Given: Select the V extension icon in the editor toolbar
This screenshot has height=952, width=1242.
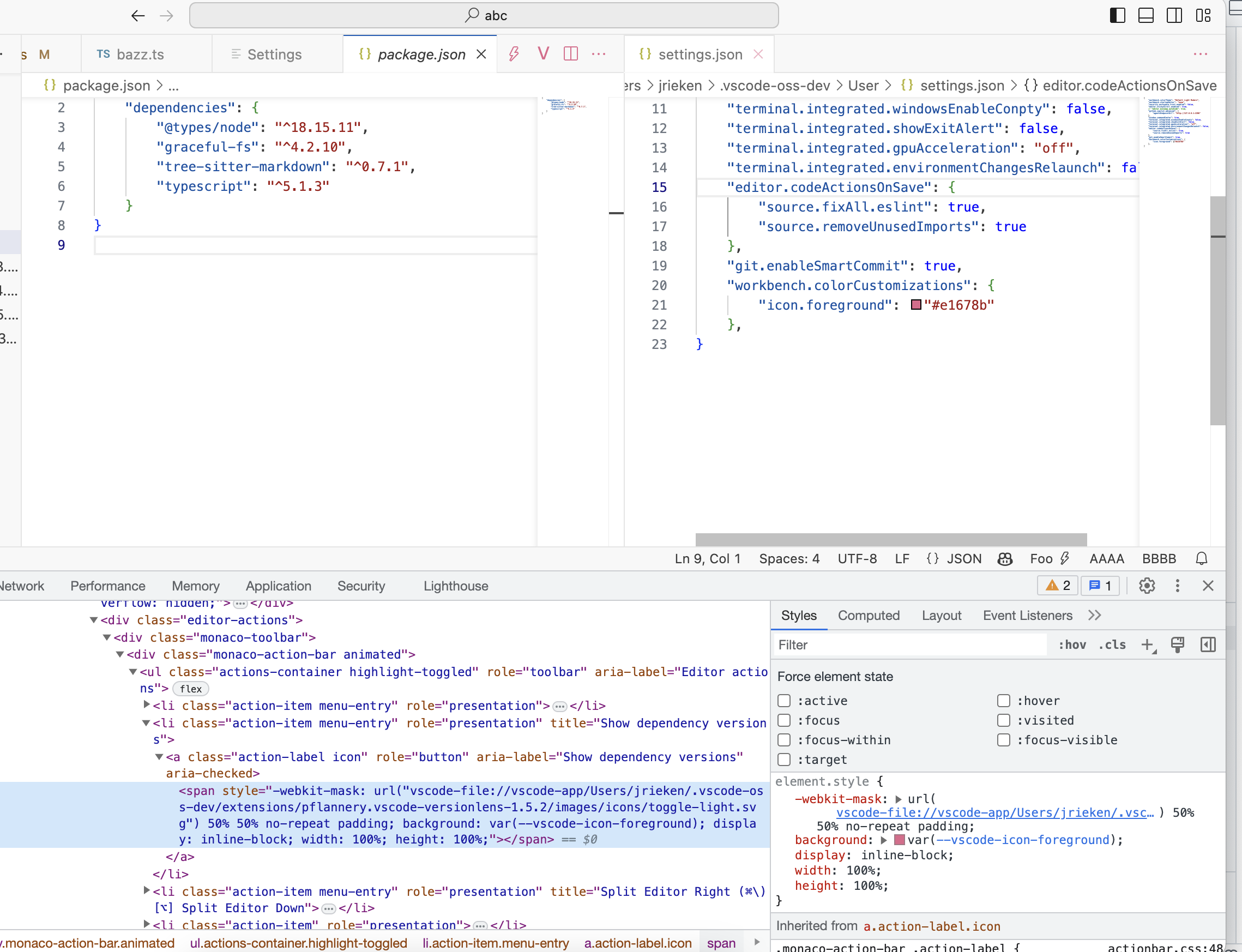Looking at the screenshot, I should pyautogui.click(x=543, y=53).
